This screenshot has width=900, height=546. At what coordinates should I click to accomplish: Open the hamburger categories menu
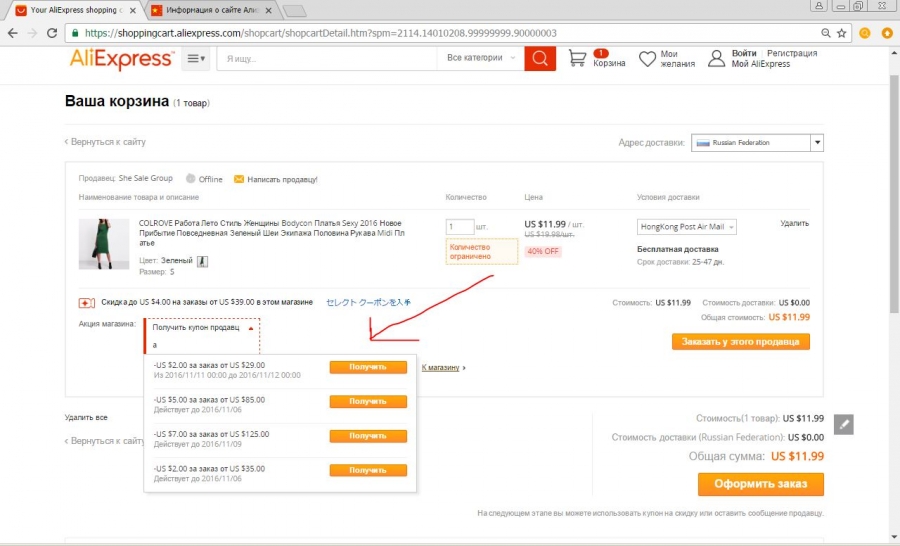[x=197, y=59]
